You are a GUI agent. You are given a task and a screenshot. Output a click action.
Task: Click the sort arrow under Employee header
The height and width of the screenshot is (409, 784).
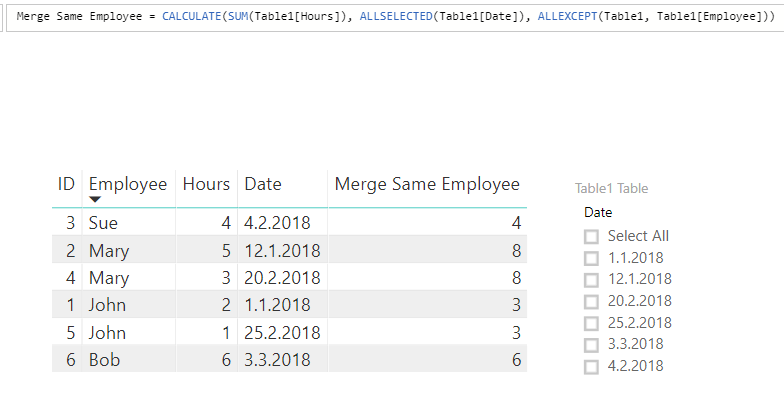pos(95,200)
